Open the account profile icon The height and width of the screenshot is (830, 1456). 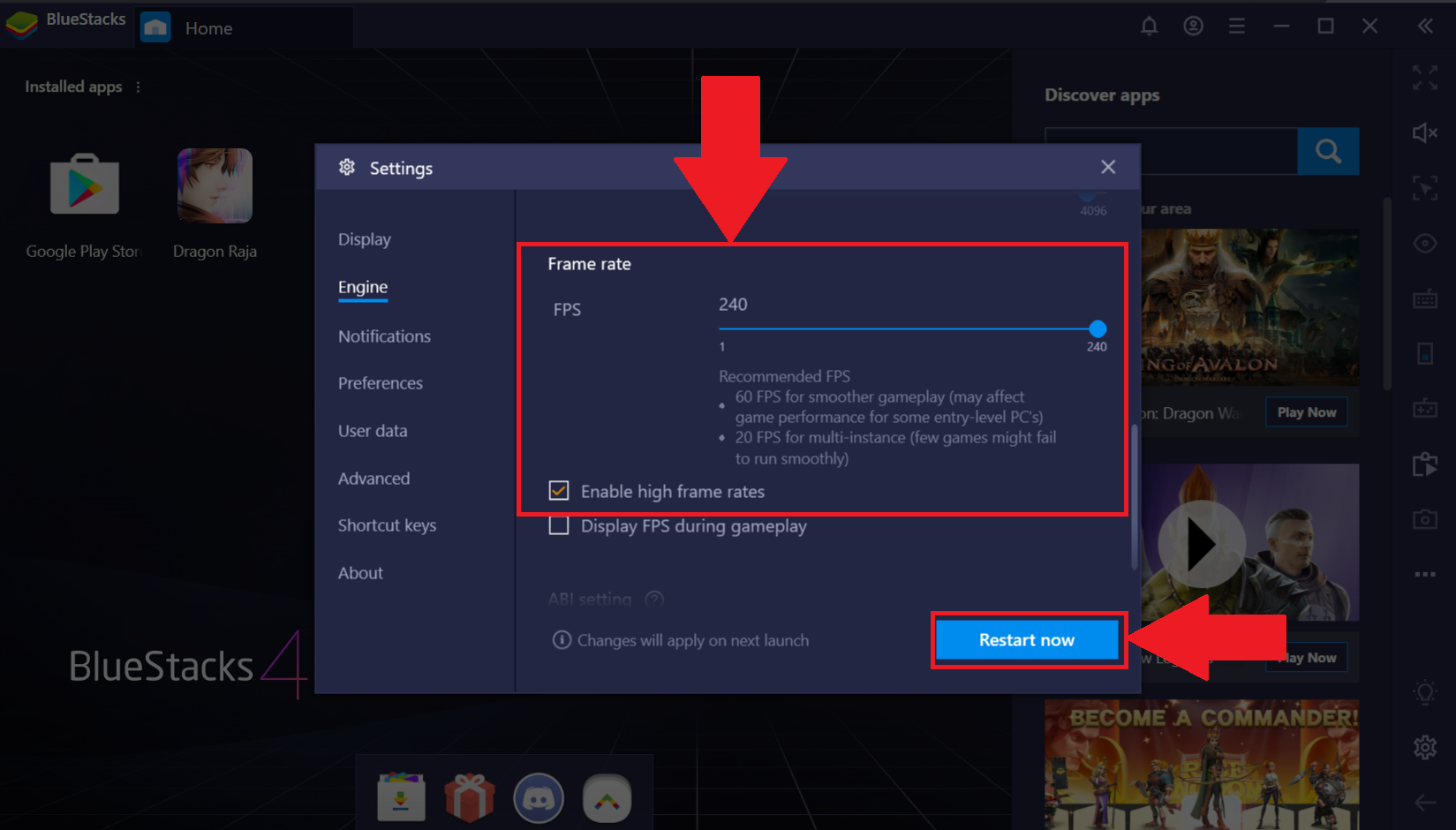pyautogui.click(x=1193, y=26)
